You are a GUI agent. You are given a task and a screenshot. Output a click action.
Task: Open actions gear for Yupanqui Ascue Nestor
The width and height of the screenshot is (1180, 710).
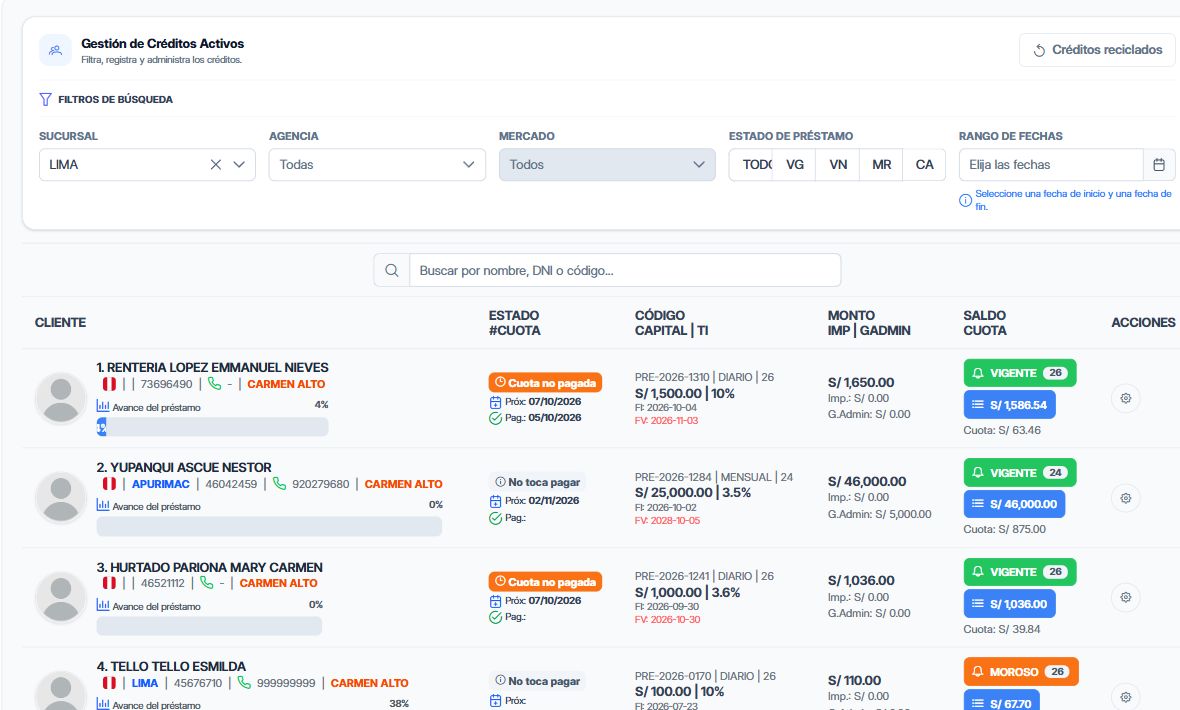(x=1125, y=498)
